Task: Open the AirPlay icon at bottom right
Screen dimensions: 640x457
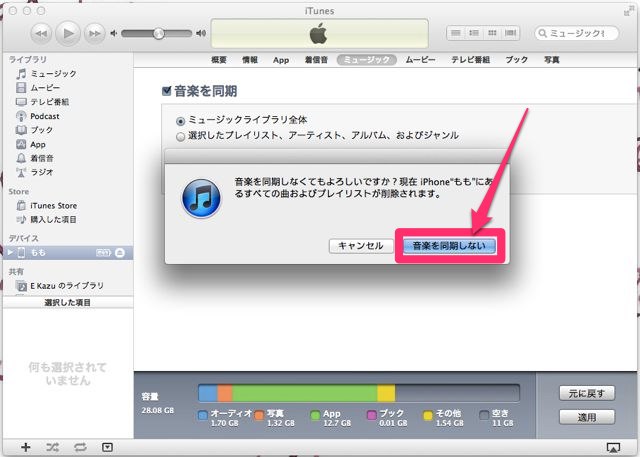Action: [613, 448]
